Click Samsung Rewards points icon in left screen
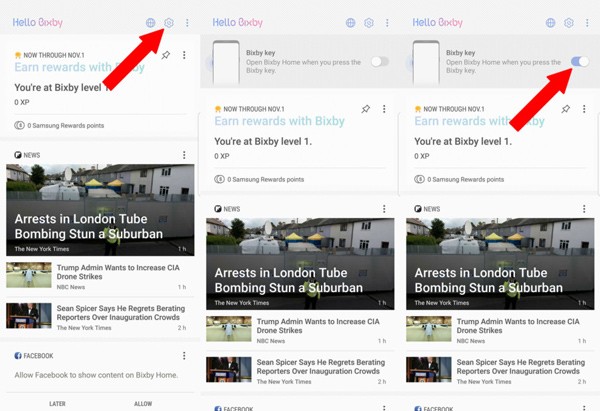Viewport: 600px width, 411px height. point(19,125)
